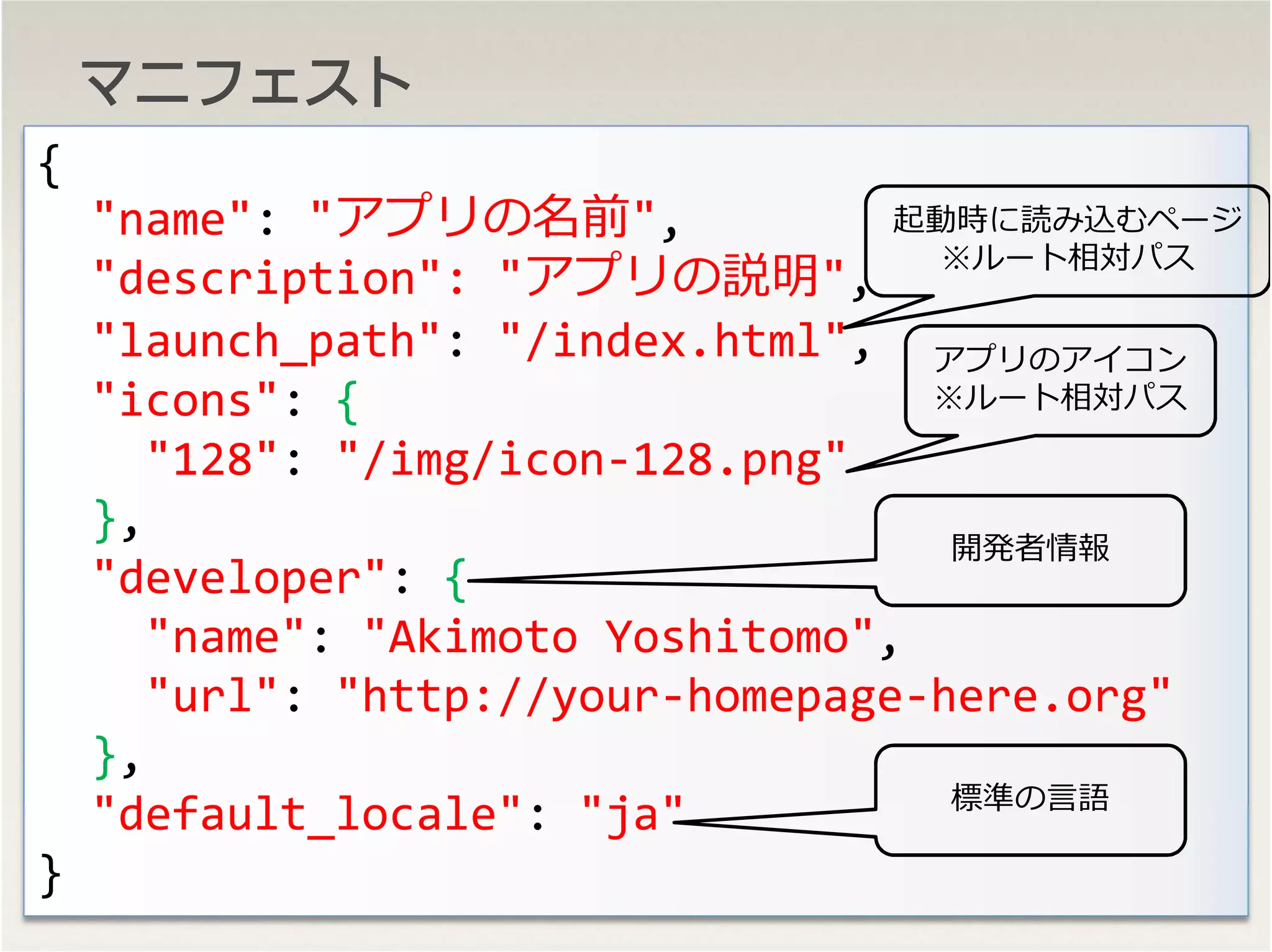Viewport: 1272px width, 952px height.
Task: Click the callout 起動時に読み込むページ
Action: click(x=1067, y=240)
